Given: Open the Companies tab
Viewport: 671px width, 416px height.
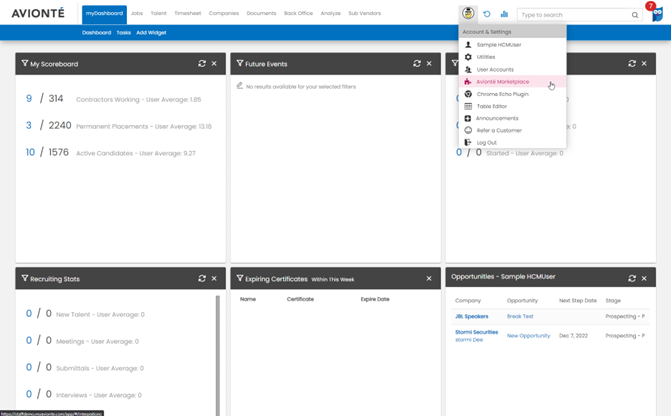Looking at the screenshot, I should pos(224,13).
